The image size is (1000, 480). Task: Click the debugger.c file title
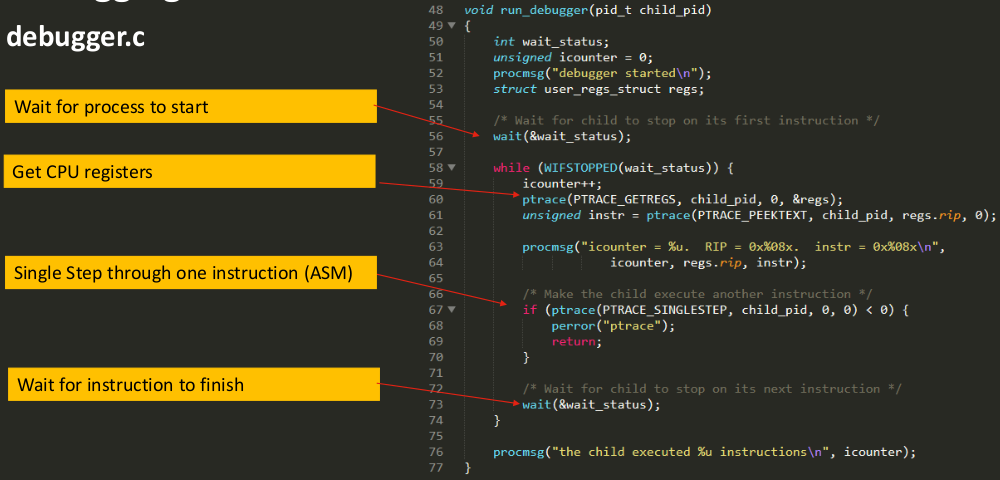click(75, 38)
